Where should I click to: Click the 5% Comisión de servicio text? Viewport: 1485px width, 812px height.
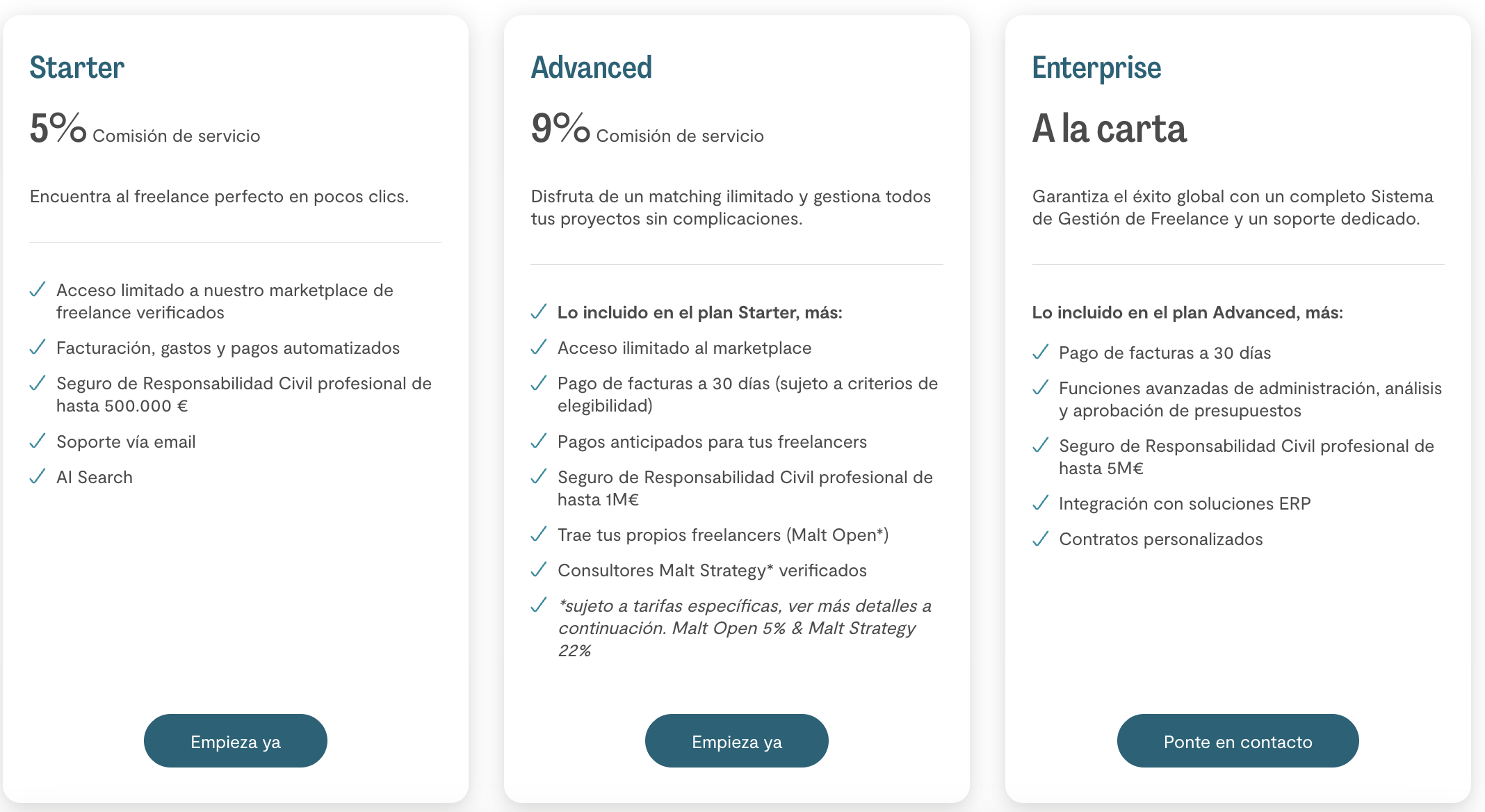(x=145, y=131)
